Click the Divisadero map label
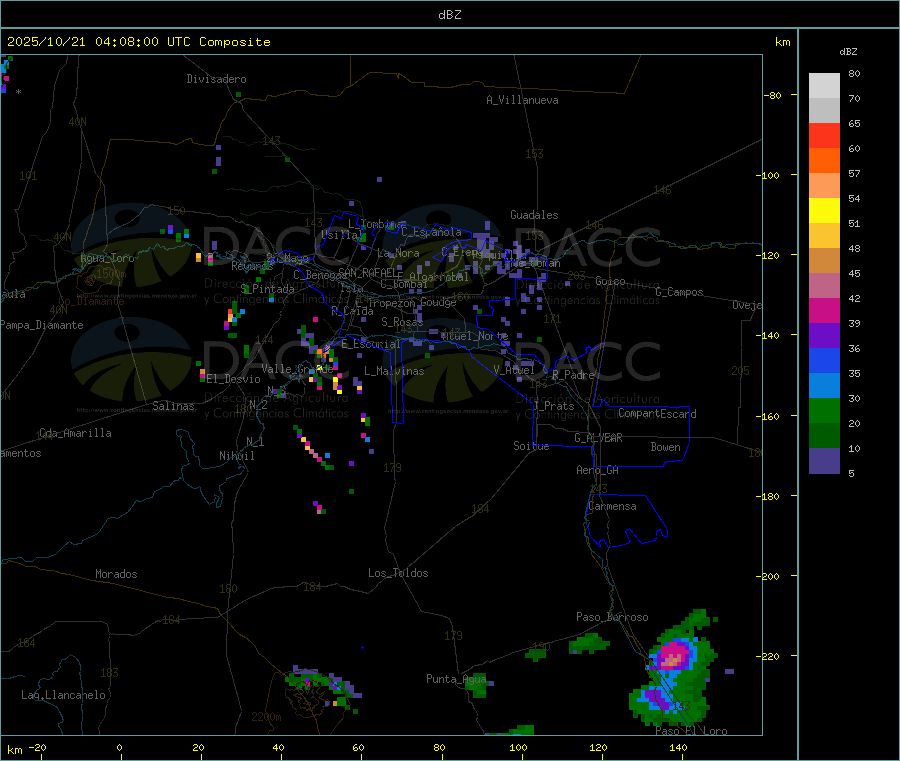The width and height of the screenshot is (900, 761). click(216, 79)
